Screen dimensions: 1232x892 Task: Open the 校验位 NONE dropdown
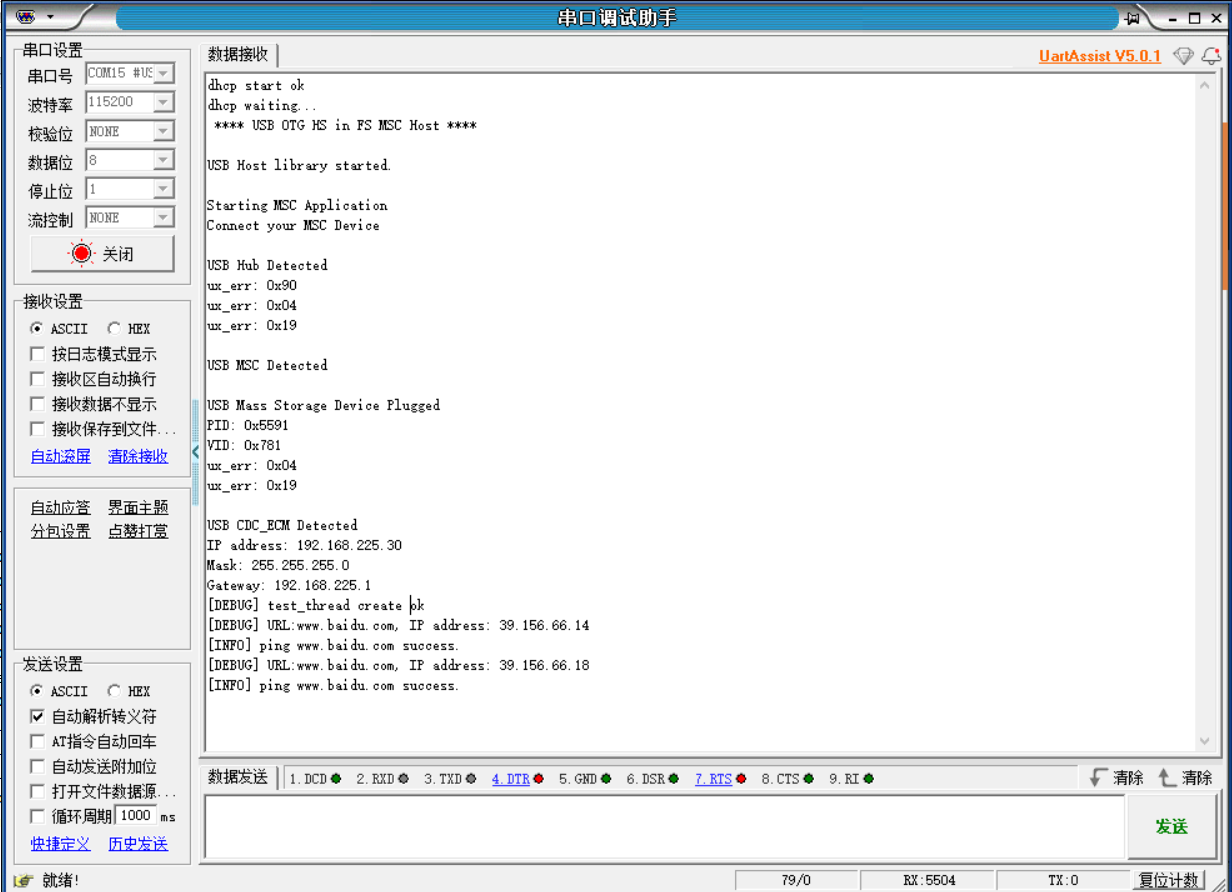coord(163,131)
